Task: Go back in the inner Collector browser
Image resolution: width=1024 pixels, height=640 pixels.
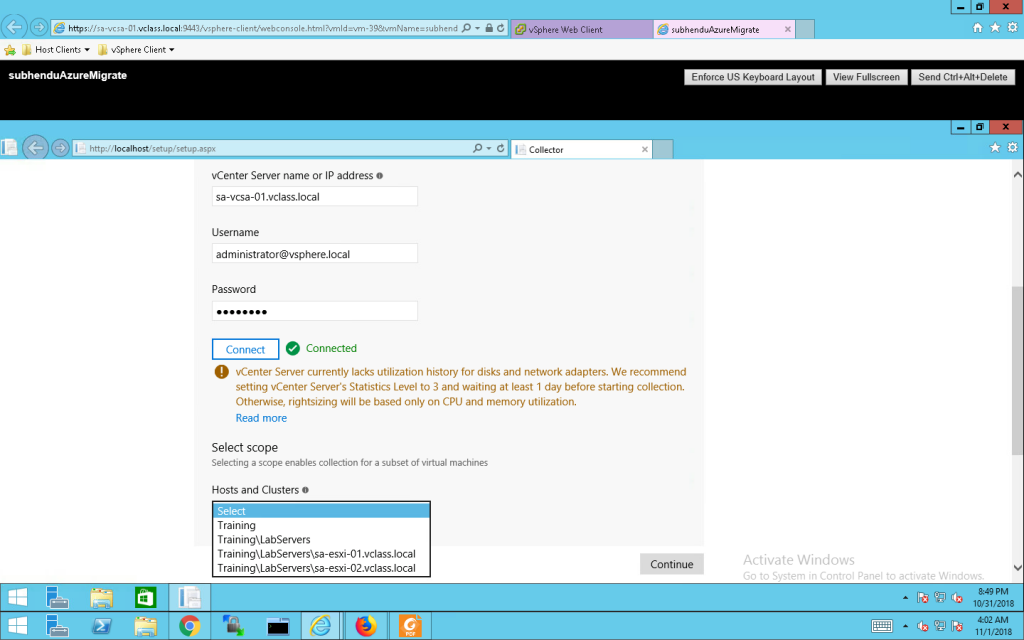Action: click(35, 148)
